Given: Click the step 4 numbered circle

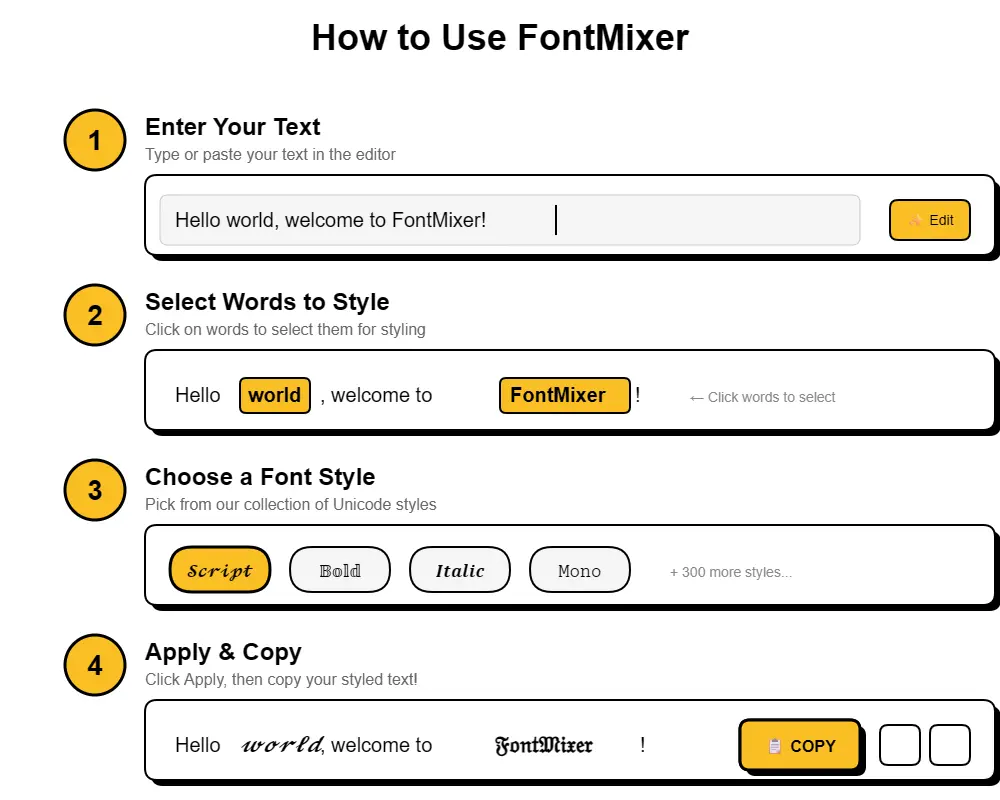Looking at the screenshot, I should pos(94,665).
